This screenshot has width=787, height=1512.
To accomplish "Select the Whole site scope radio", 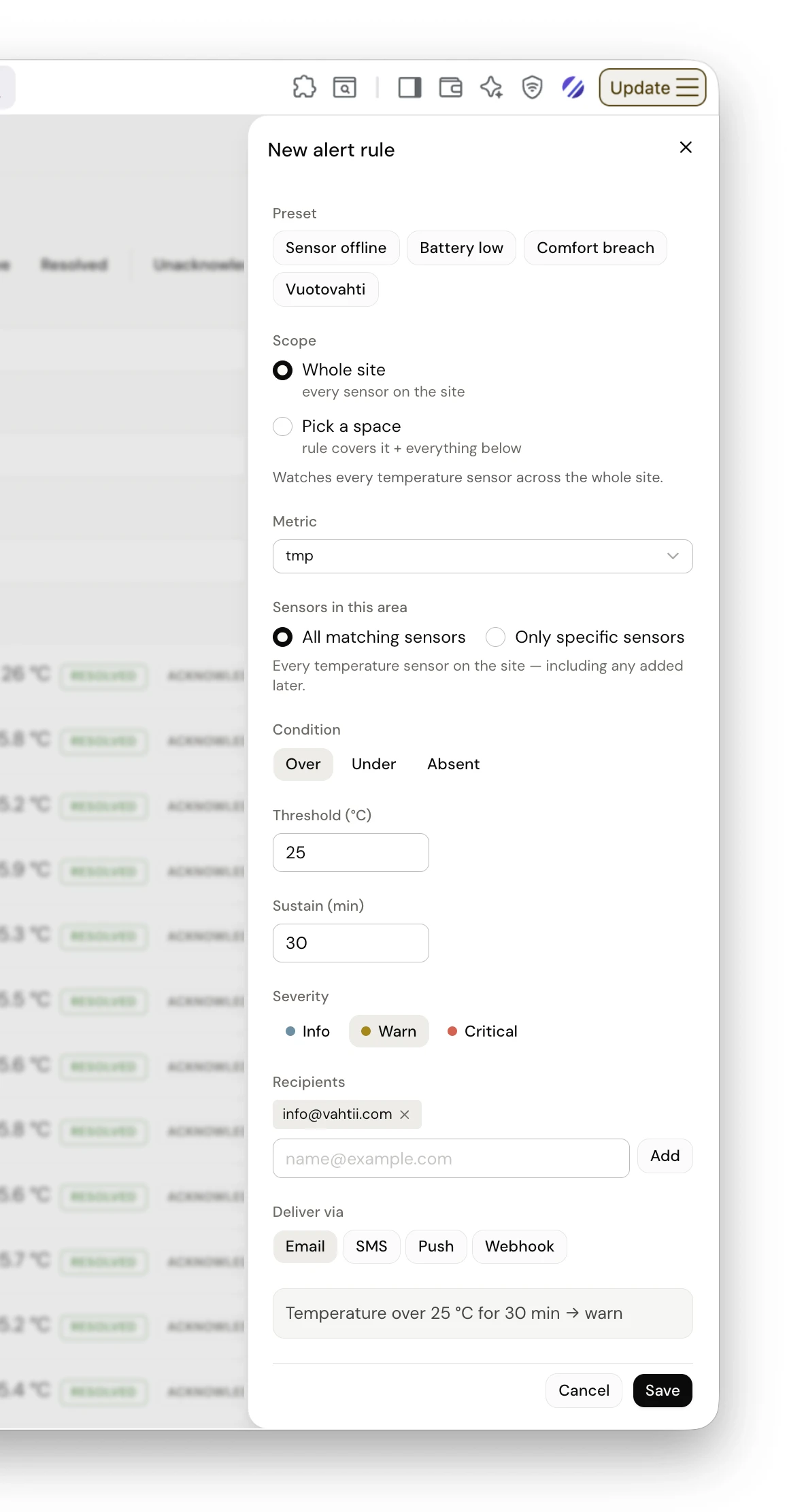I will point(282,370).
